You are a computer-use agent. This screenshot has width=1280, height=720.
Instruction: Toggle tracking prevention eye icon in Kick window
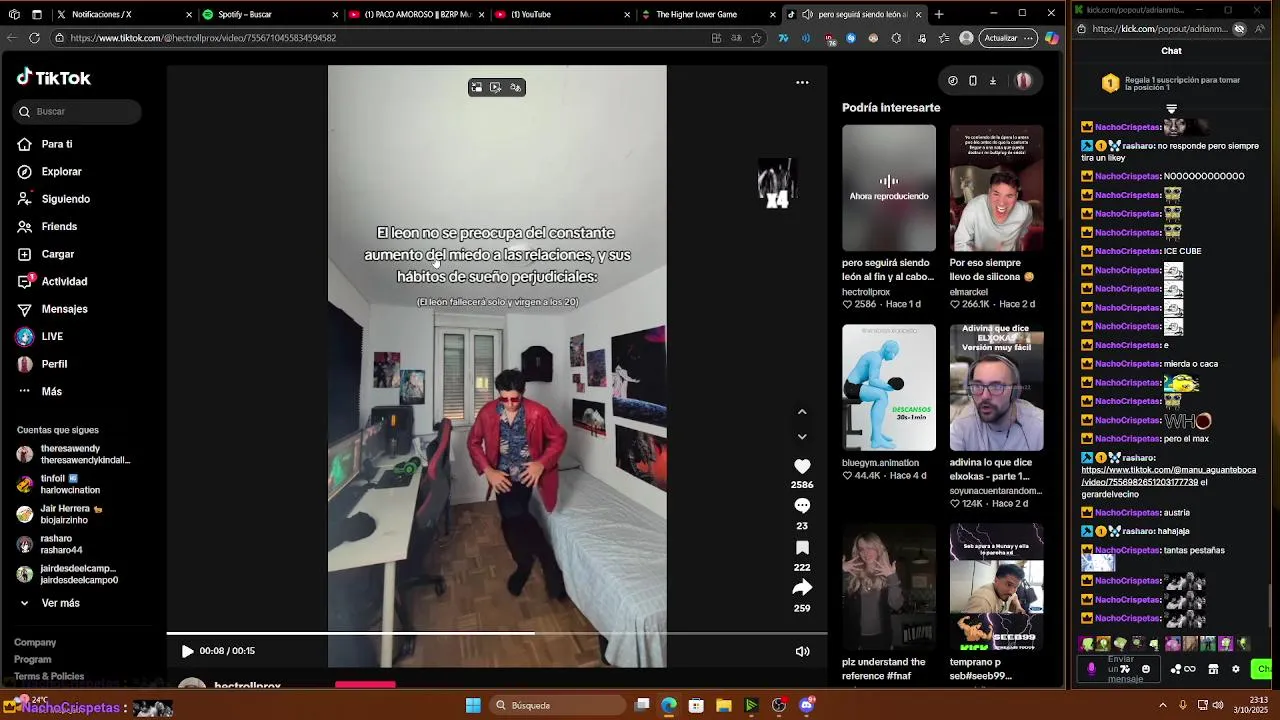(1239, 29)
